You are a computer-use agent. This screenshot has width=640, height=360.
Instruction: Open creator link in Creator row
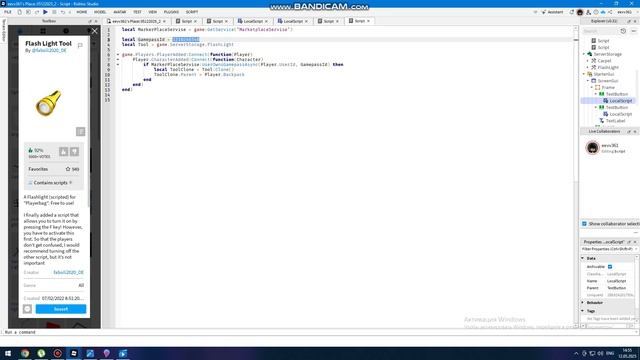(69, 272)
